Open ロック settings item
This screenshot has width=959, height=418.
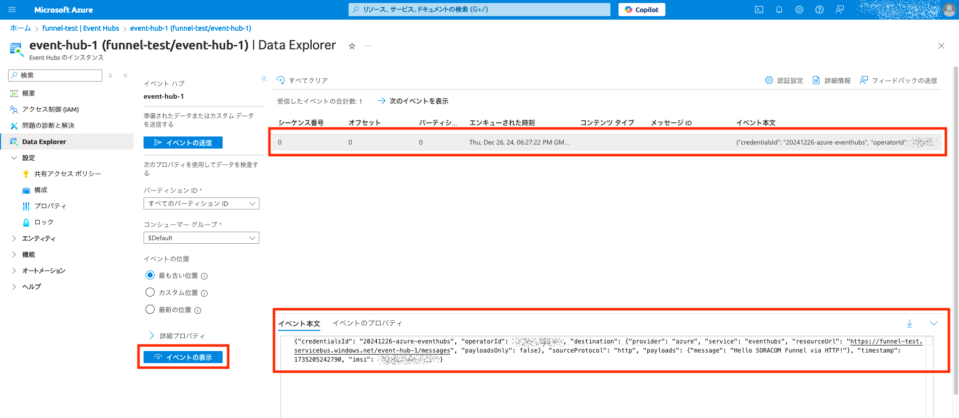43,222
